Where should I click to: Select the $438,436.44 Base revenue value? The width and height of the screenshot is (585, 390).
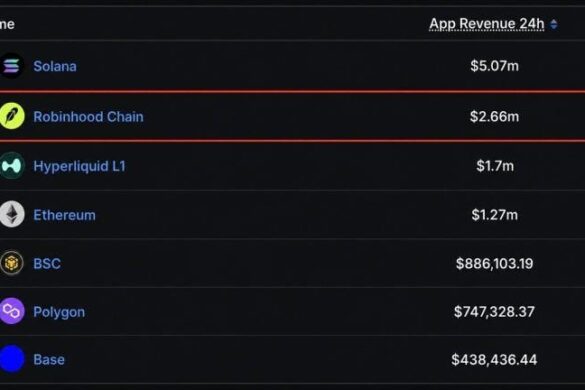coord(494,360)
